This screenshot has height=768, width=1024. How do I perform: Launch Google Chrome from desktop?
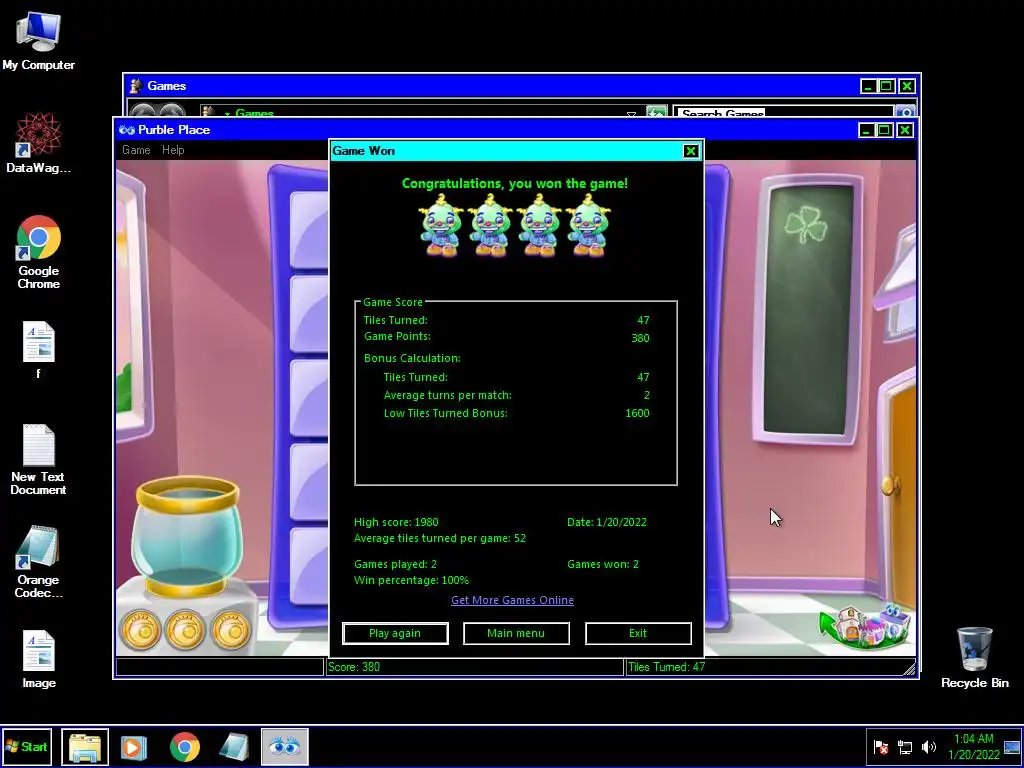[x=39, y=251]
